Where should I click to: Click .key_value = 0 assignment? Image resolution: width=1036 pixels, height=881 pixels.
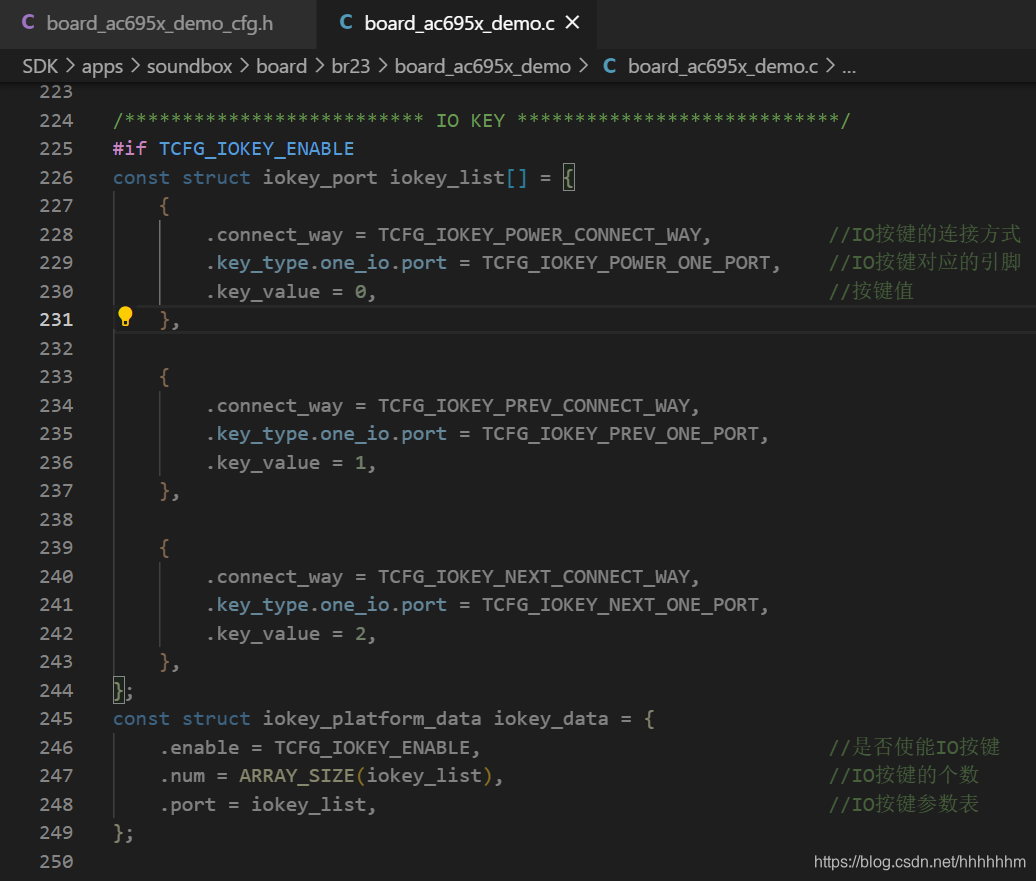click(291, 291)
